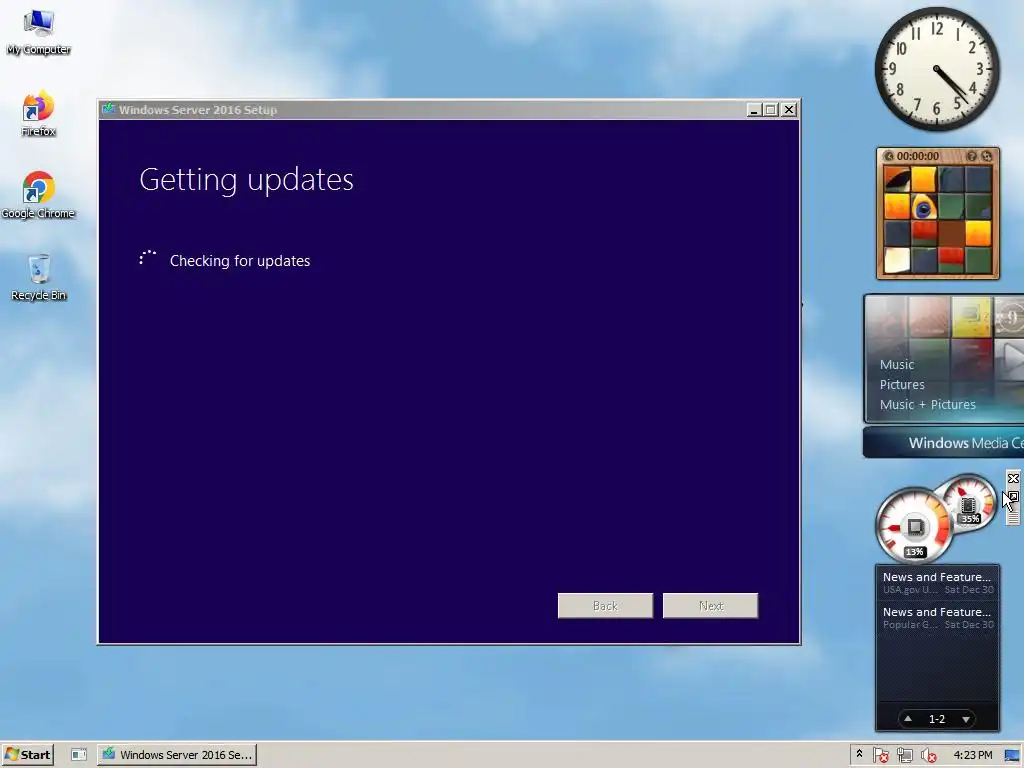Click the muted volume tray icon
This screenshot has width=1024, height=768.
(928, 755)
